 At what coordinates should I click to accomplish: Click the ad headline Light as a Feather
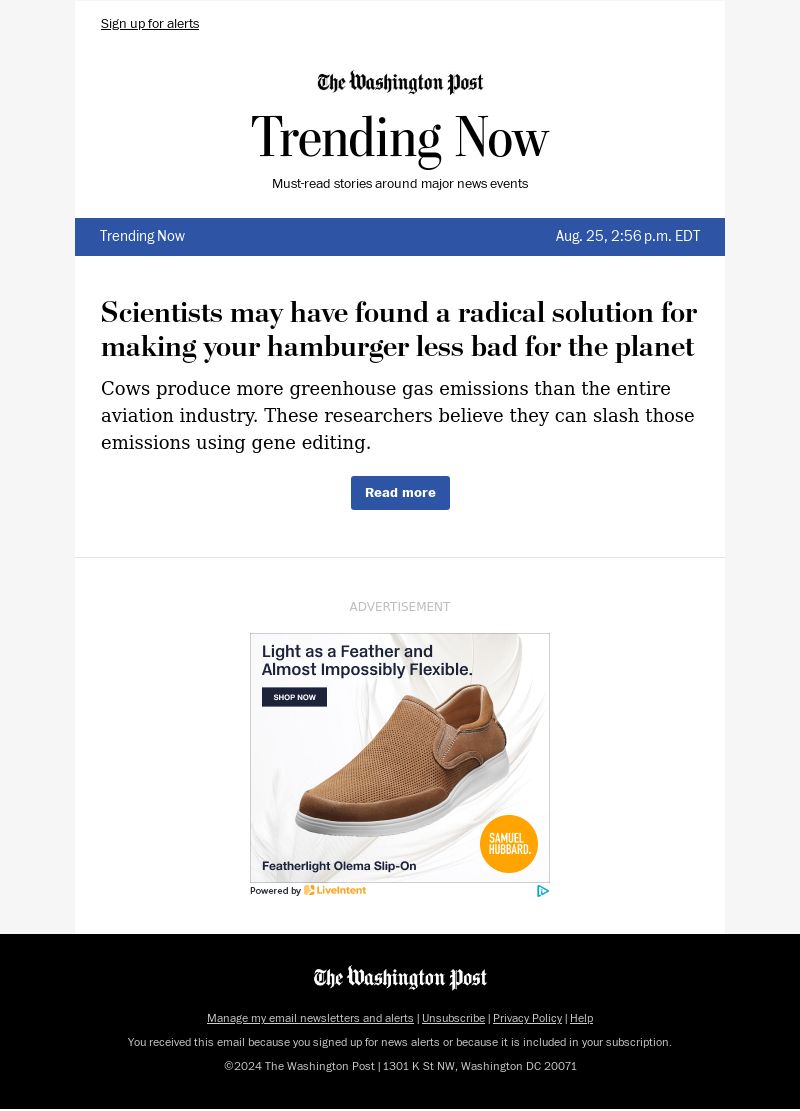pos(367,660)
